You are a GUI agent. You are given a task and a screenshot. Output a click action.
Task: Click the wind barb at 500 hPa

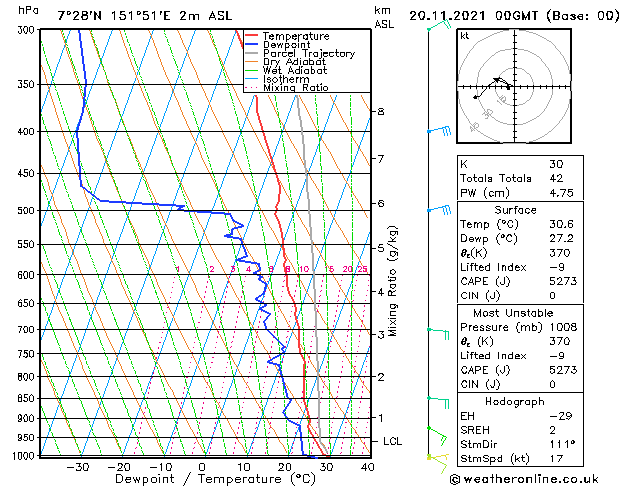[x=439, y=209]
